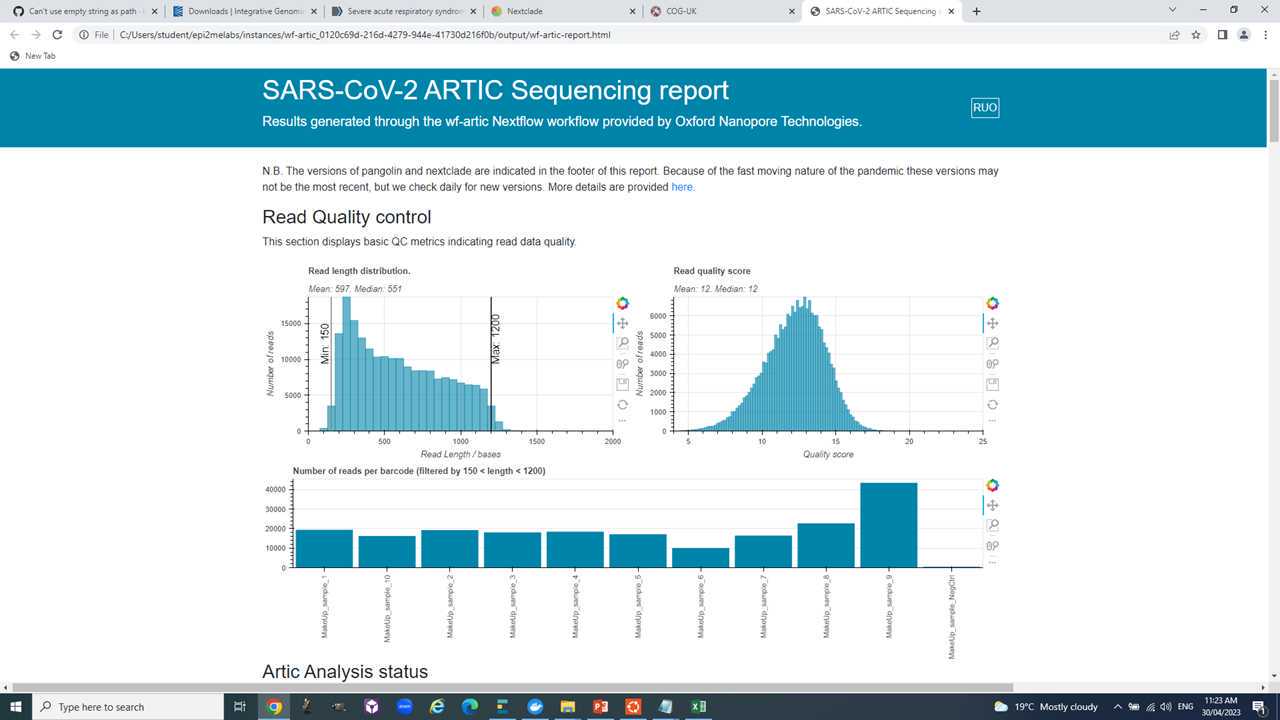Activate Pan tool on barcode bar chart

coord(991,505)
